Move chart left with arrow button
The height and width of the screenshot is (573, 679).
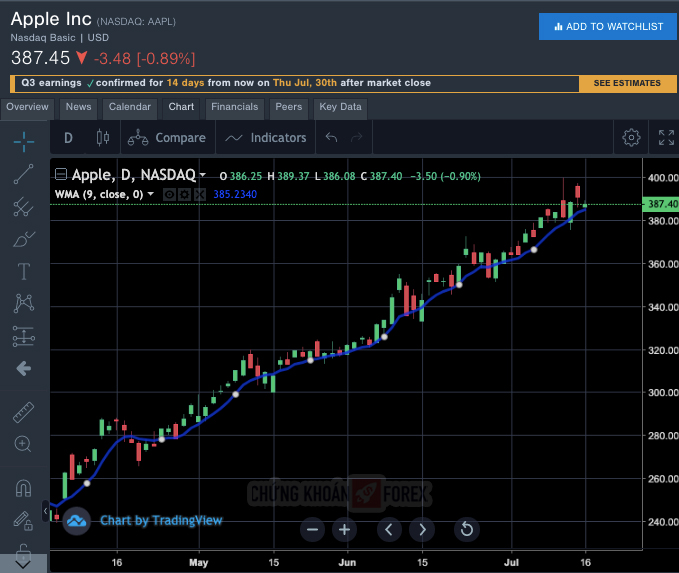(x=389, y=529)
